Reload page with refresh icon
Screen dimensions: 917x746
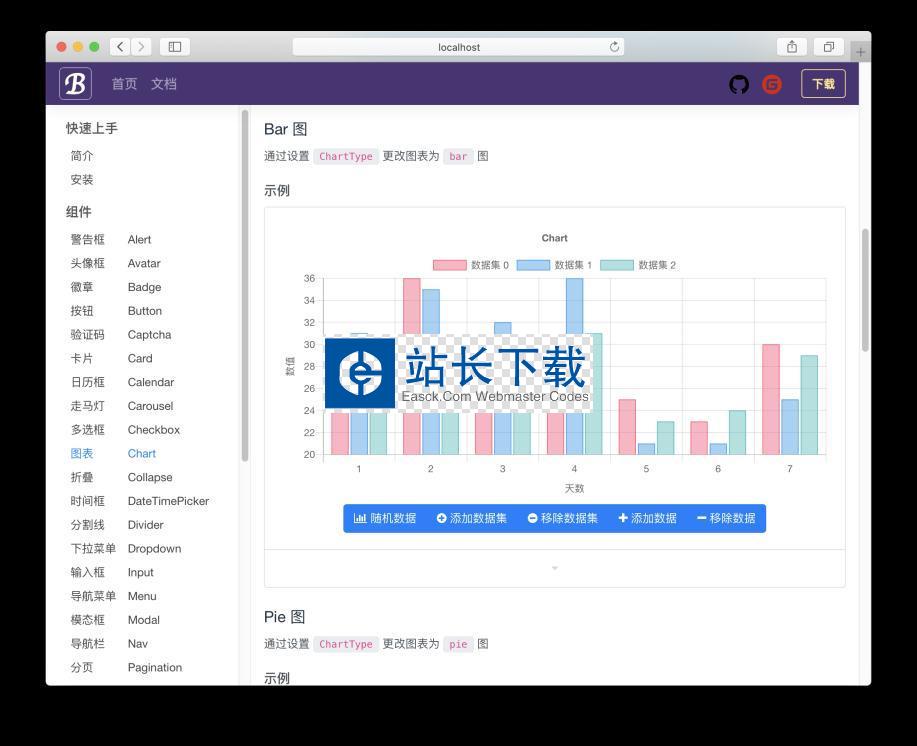tap(614, 47)
